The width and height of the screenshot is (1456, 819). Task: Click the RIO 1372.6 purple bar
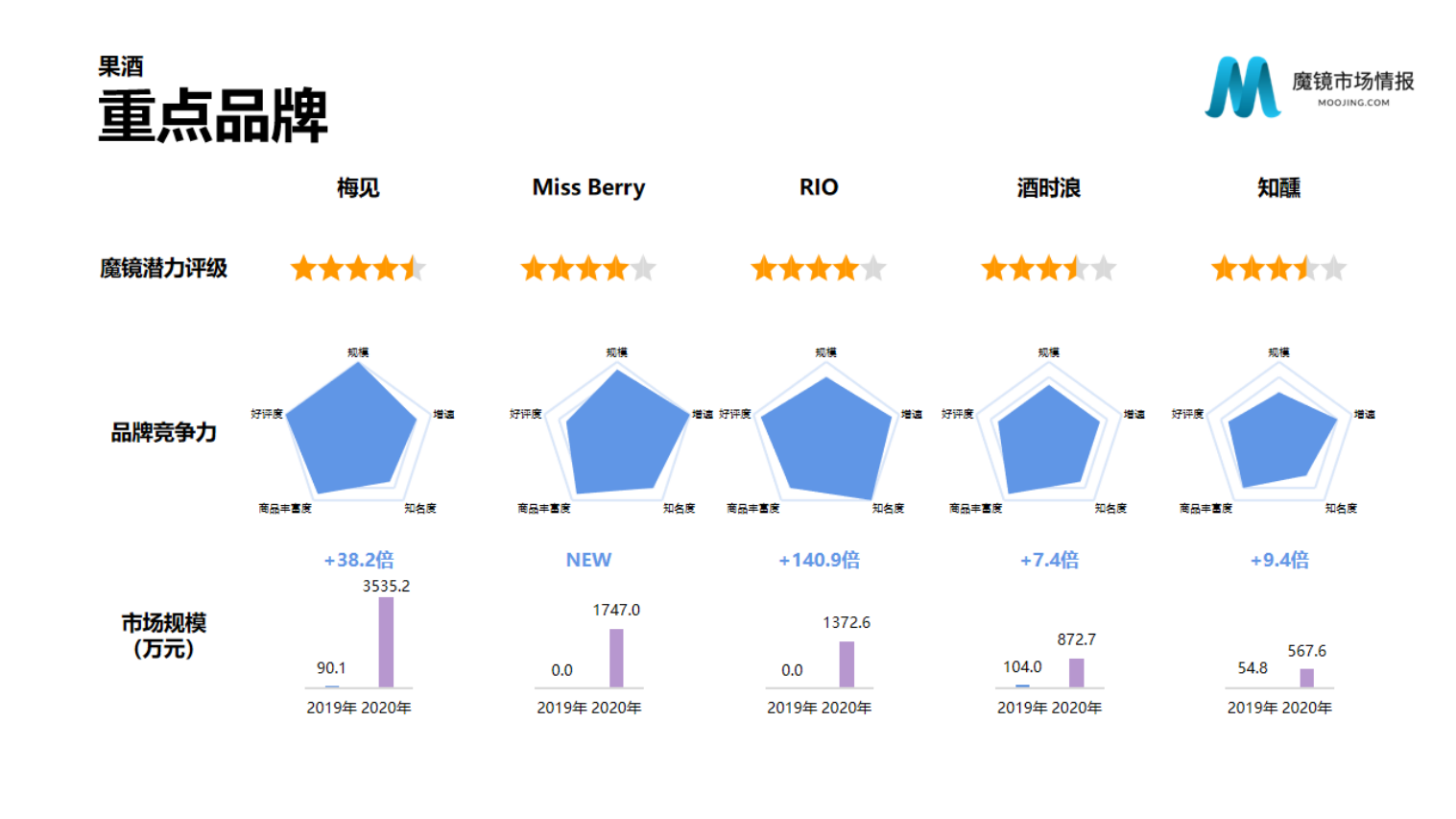pos(847,663)
